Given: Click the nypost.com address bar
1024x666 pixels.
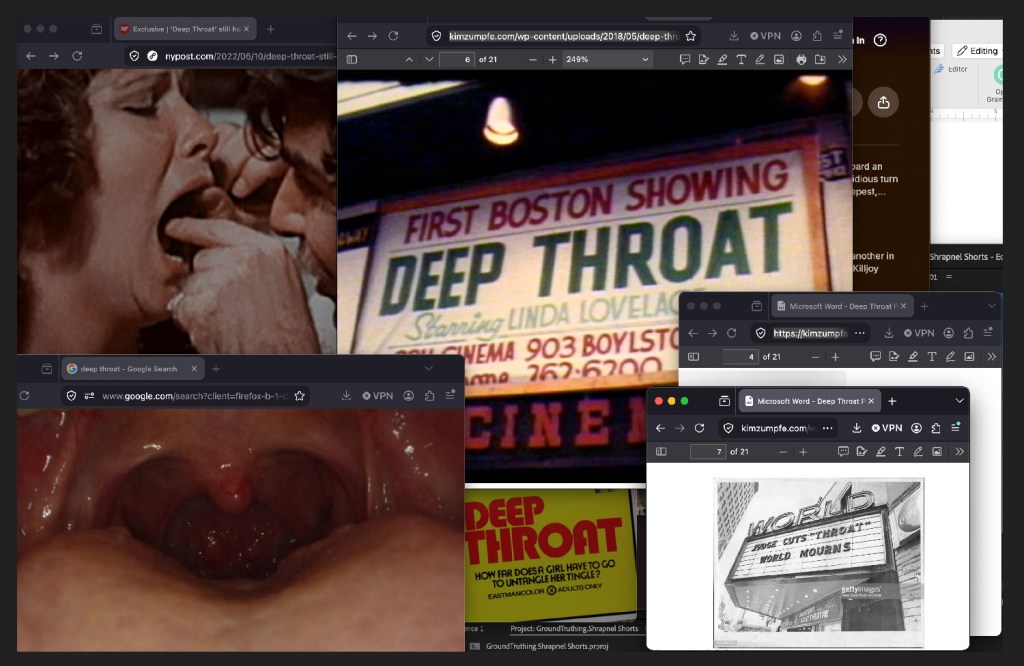Looking at the screenshot, I should [232, 56].
